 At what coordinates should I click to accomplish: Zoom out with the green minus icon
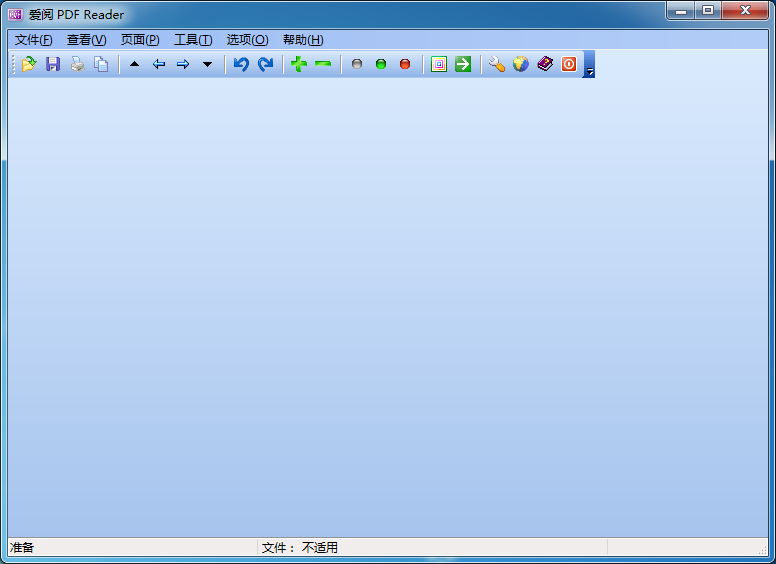pyautogui.click(x=323, y=64)
